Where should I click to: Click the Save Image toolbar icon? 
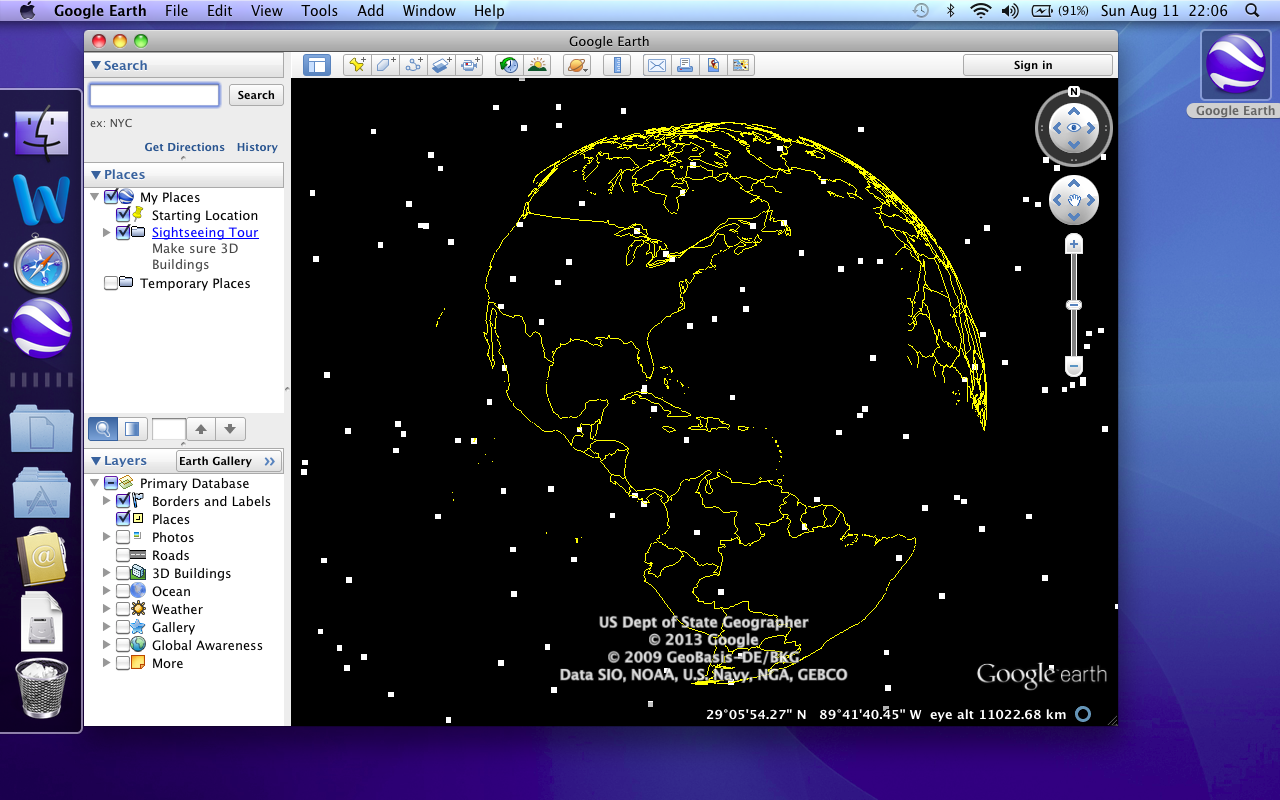coord(741,65)
